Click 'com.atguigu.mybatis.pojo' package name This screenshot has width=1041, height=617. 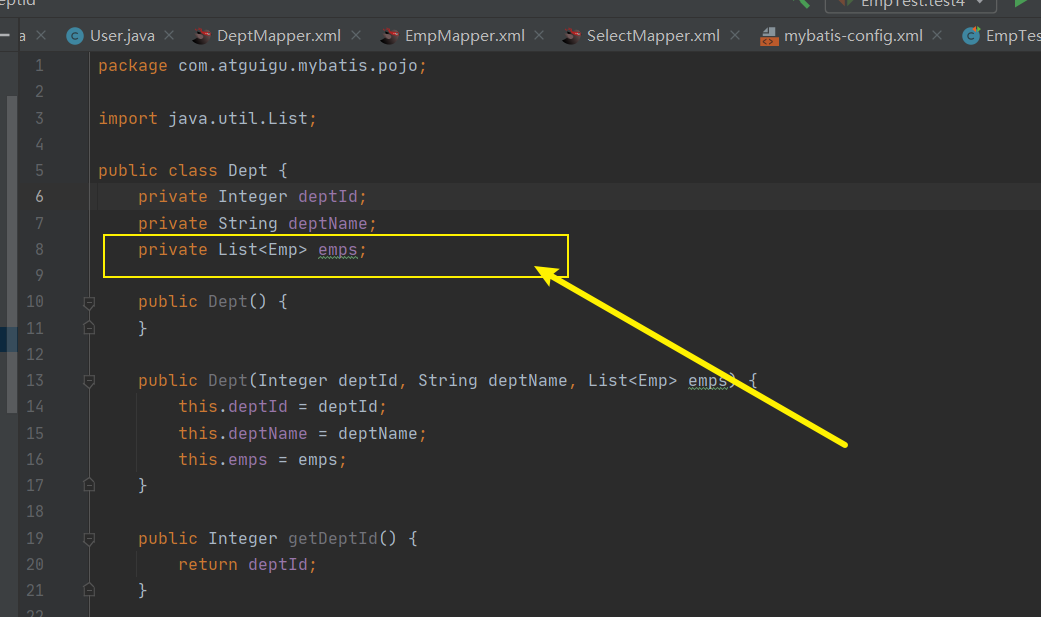click(x=298, y=66)
